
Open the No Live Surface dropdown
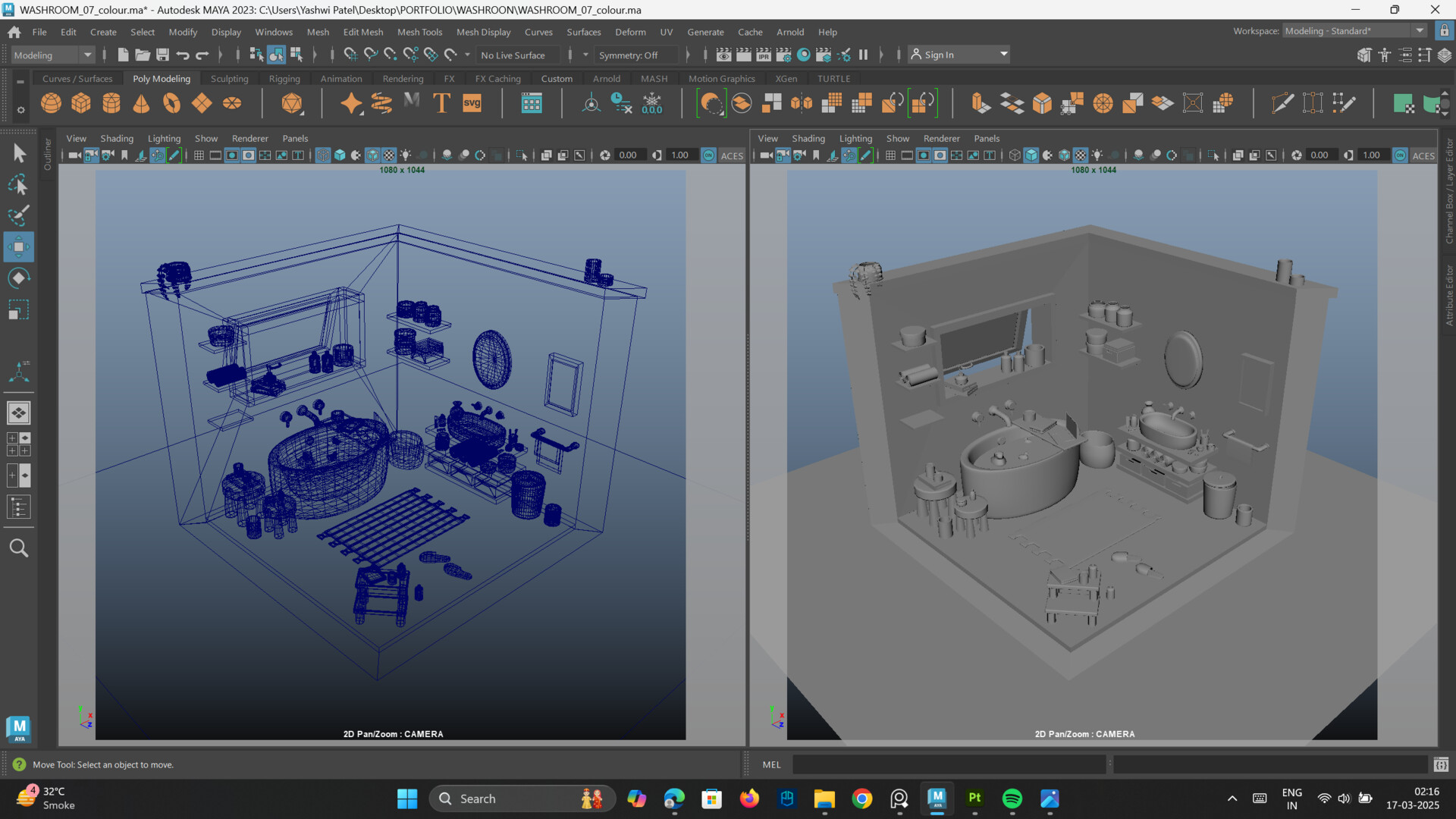click(x=518, y=55)
